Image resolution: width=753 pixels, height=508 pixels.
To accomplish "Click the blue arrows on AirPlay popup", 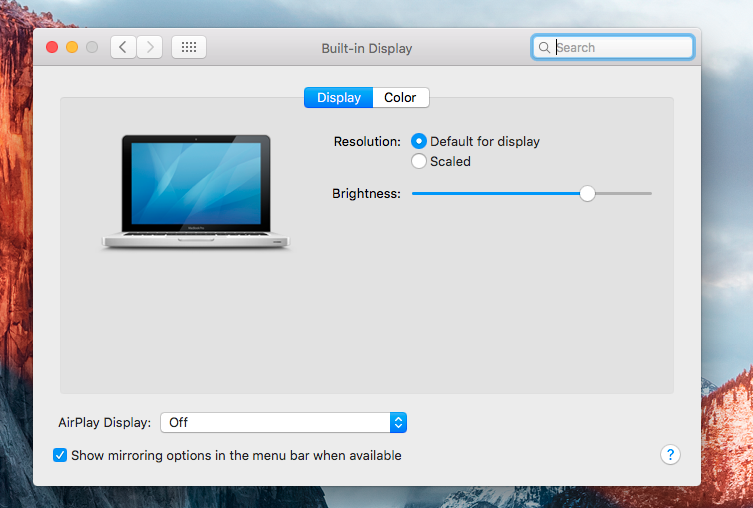I will [398, 422].
